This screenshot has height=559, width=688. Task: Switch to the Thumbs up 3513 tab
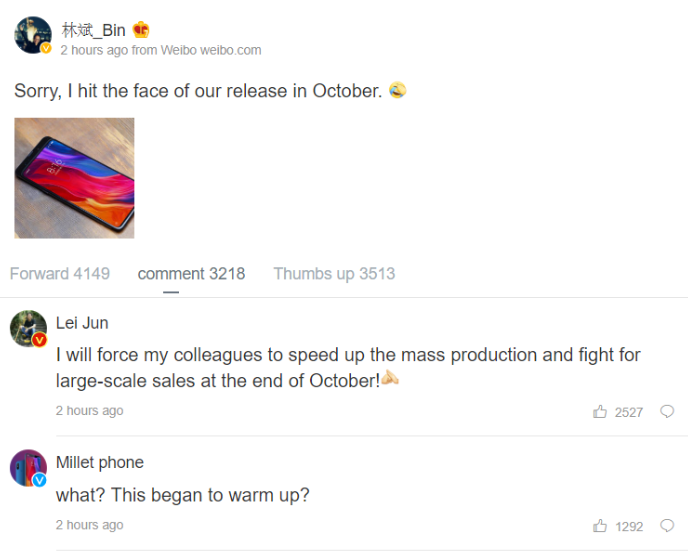click(334, 274)
